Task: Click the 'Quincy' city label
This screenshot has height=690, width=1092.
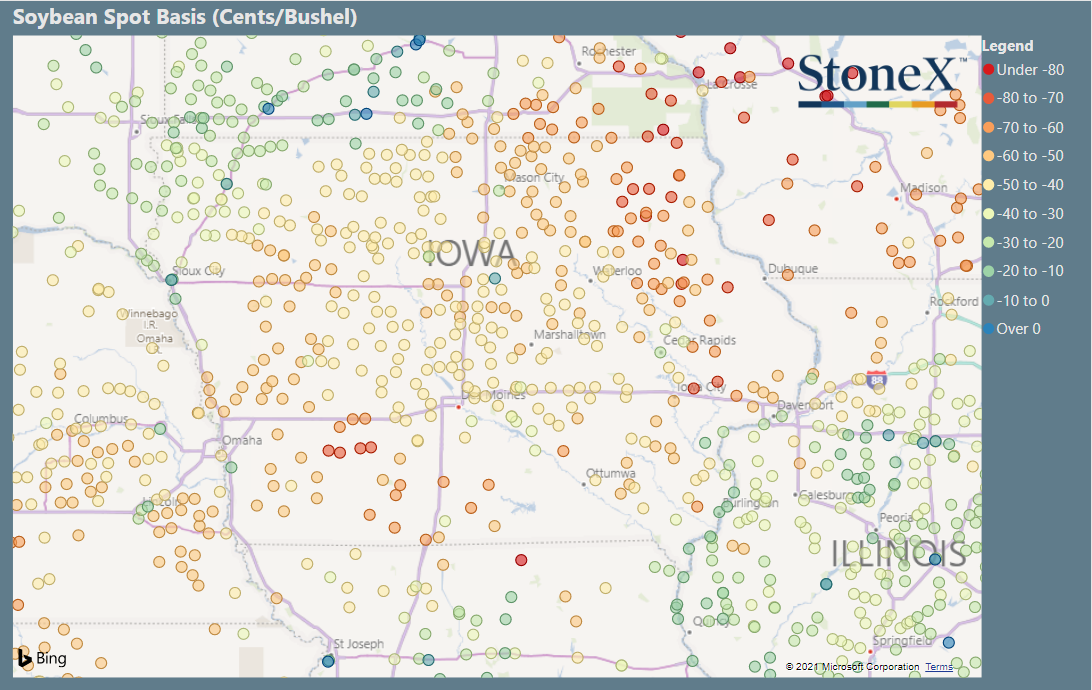Action: [711, 622]
